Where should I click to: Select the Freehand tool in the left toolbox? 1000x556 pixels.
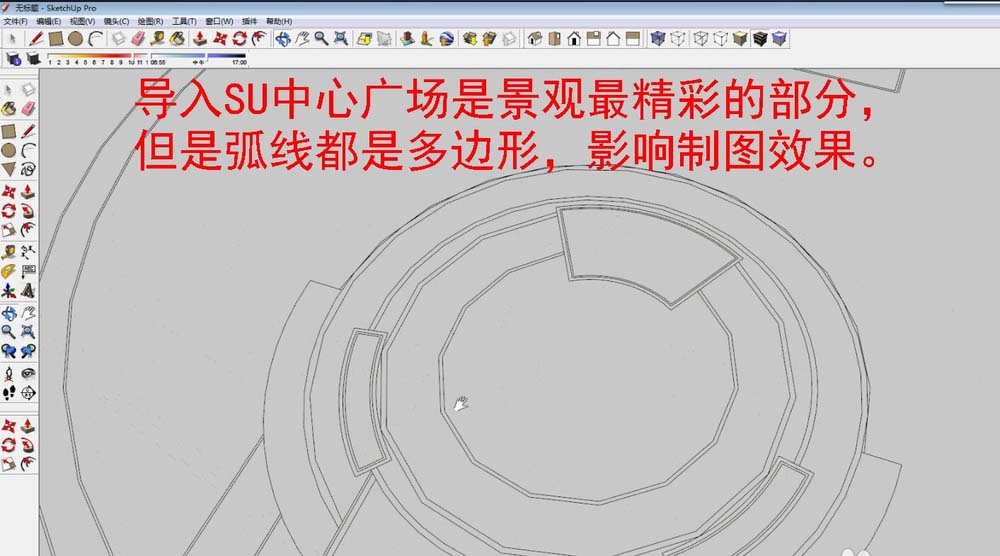tap(28, 169)
